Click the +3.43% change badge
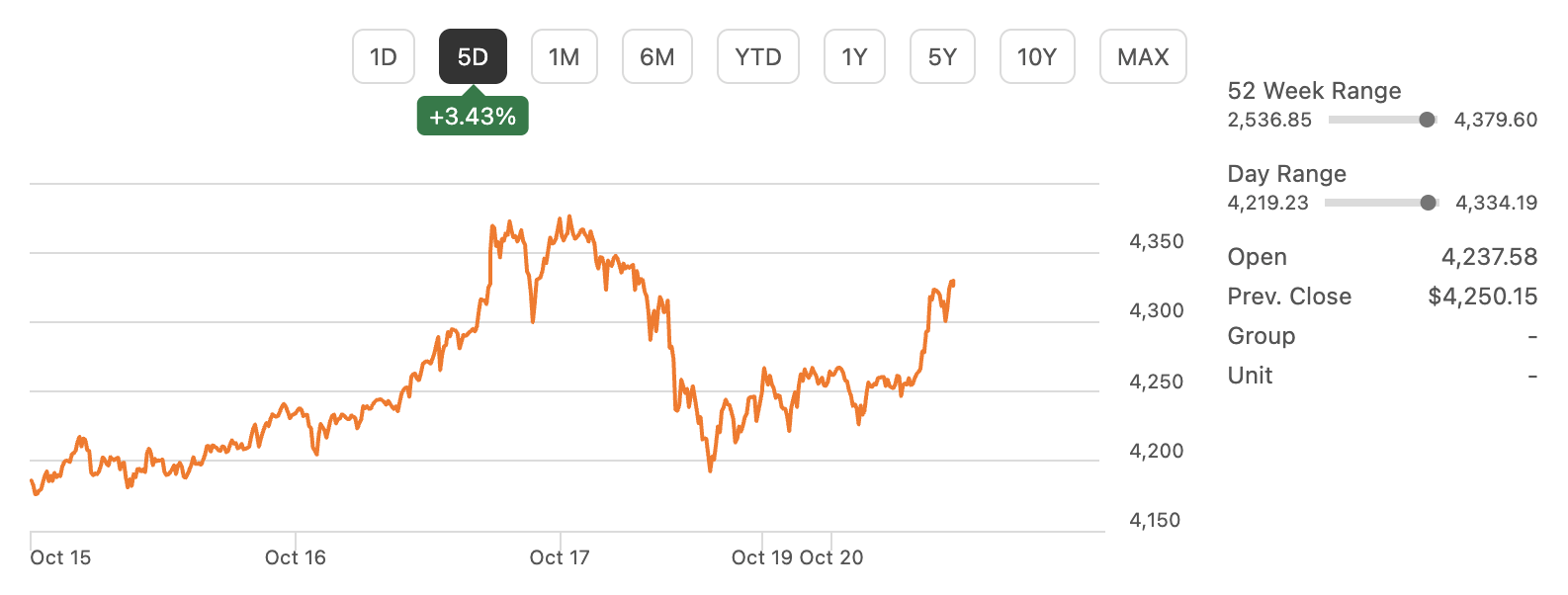 (473, 115)
